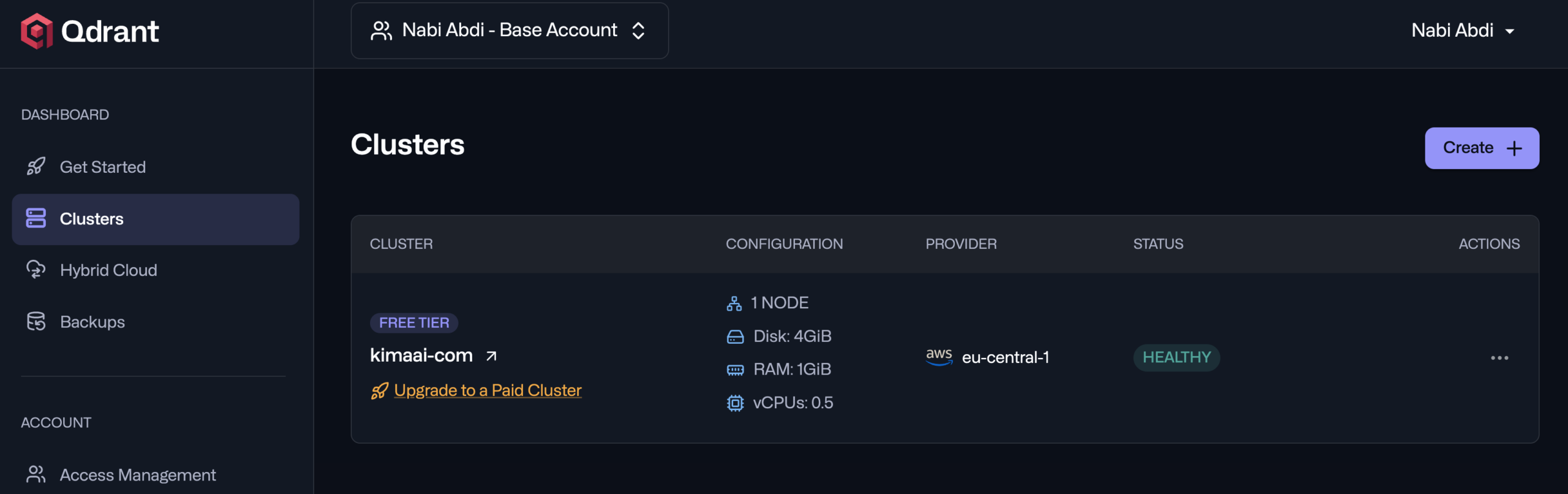The width and height of the screenshot is (1568, 494).
Task: Click the HEALTHY status badge
Action: click(x=1177, y=357)
